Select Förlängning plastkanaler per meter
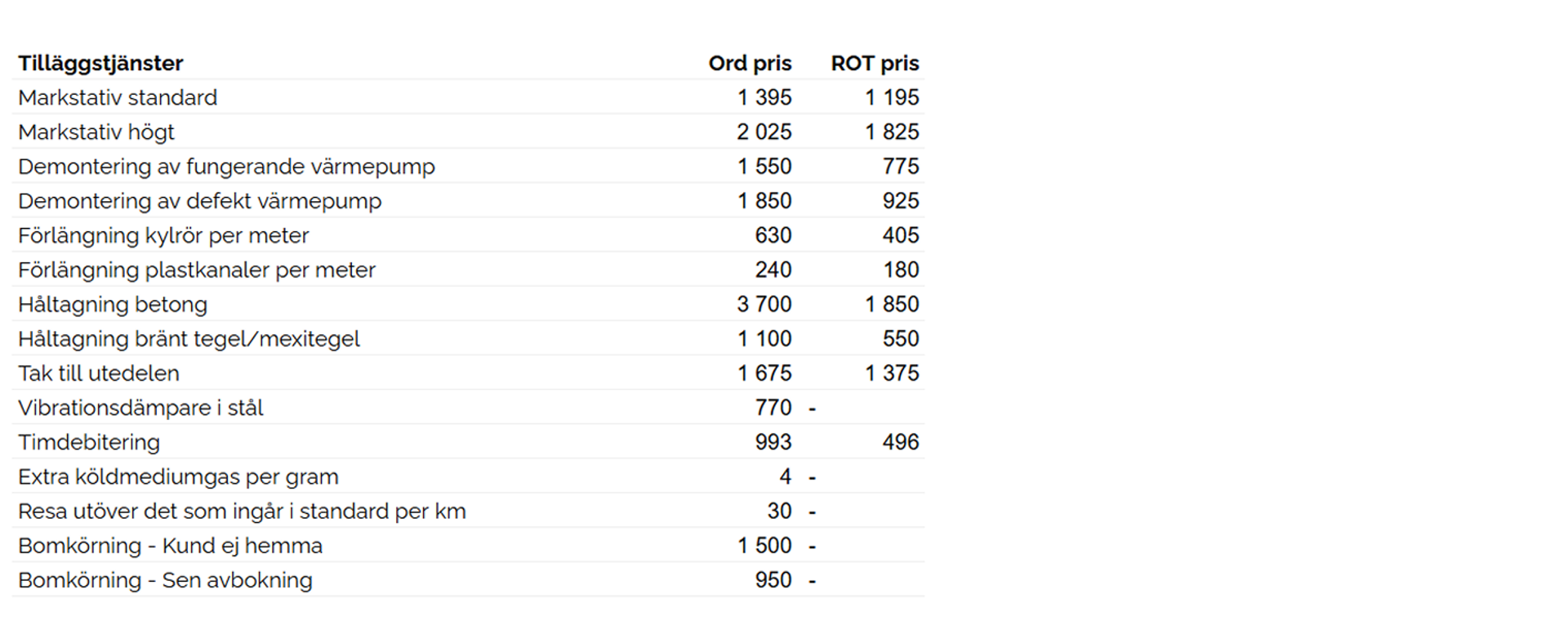The height and width of the screenshot is (639, 1568). (x=197, y=270)
